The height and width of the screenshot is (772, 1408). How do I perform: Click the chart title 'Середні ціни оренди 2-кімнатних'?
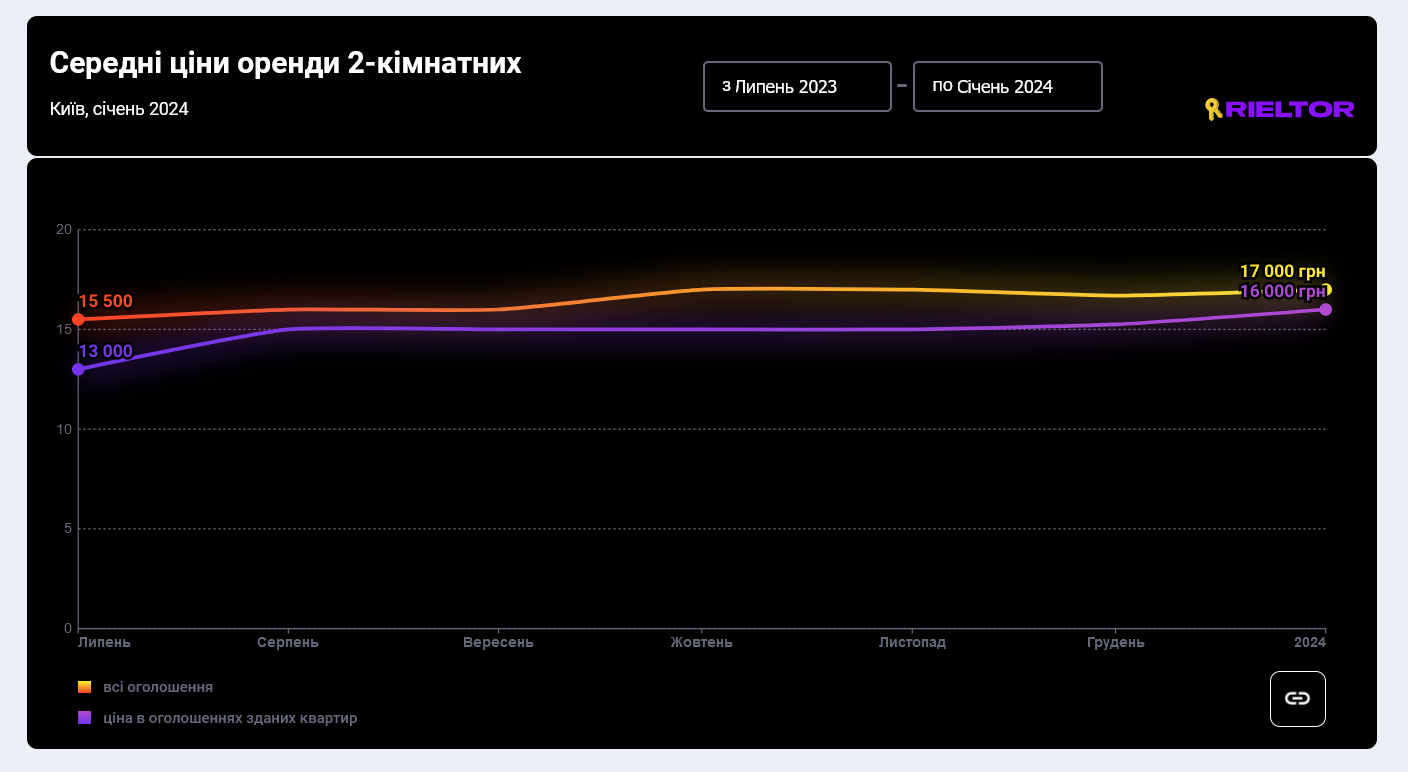(285, 63)
